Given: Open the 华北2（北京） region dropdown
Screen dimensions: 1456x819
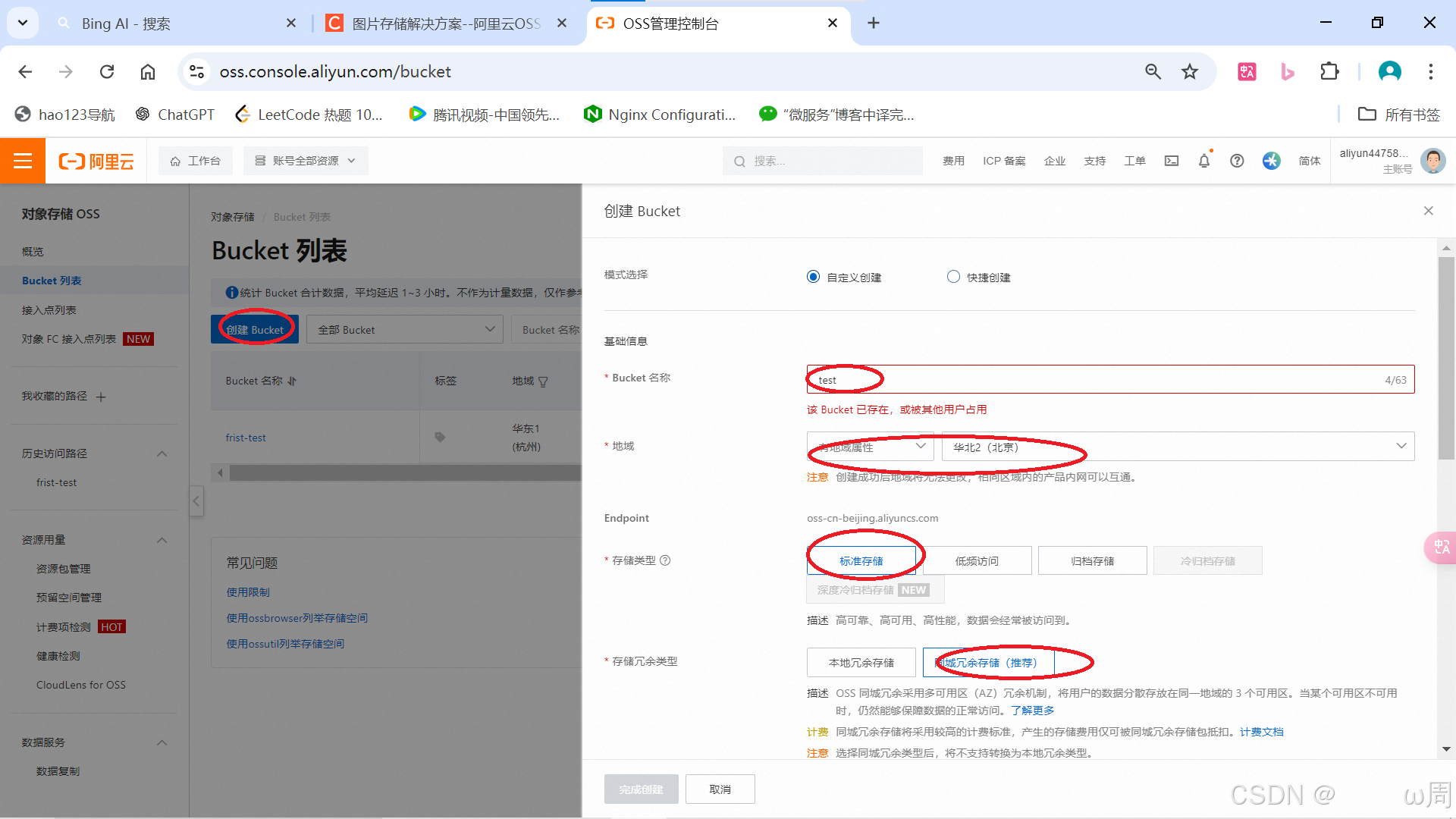Looking at the screenshot, I should pos(1177,447).
